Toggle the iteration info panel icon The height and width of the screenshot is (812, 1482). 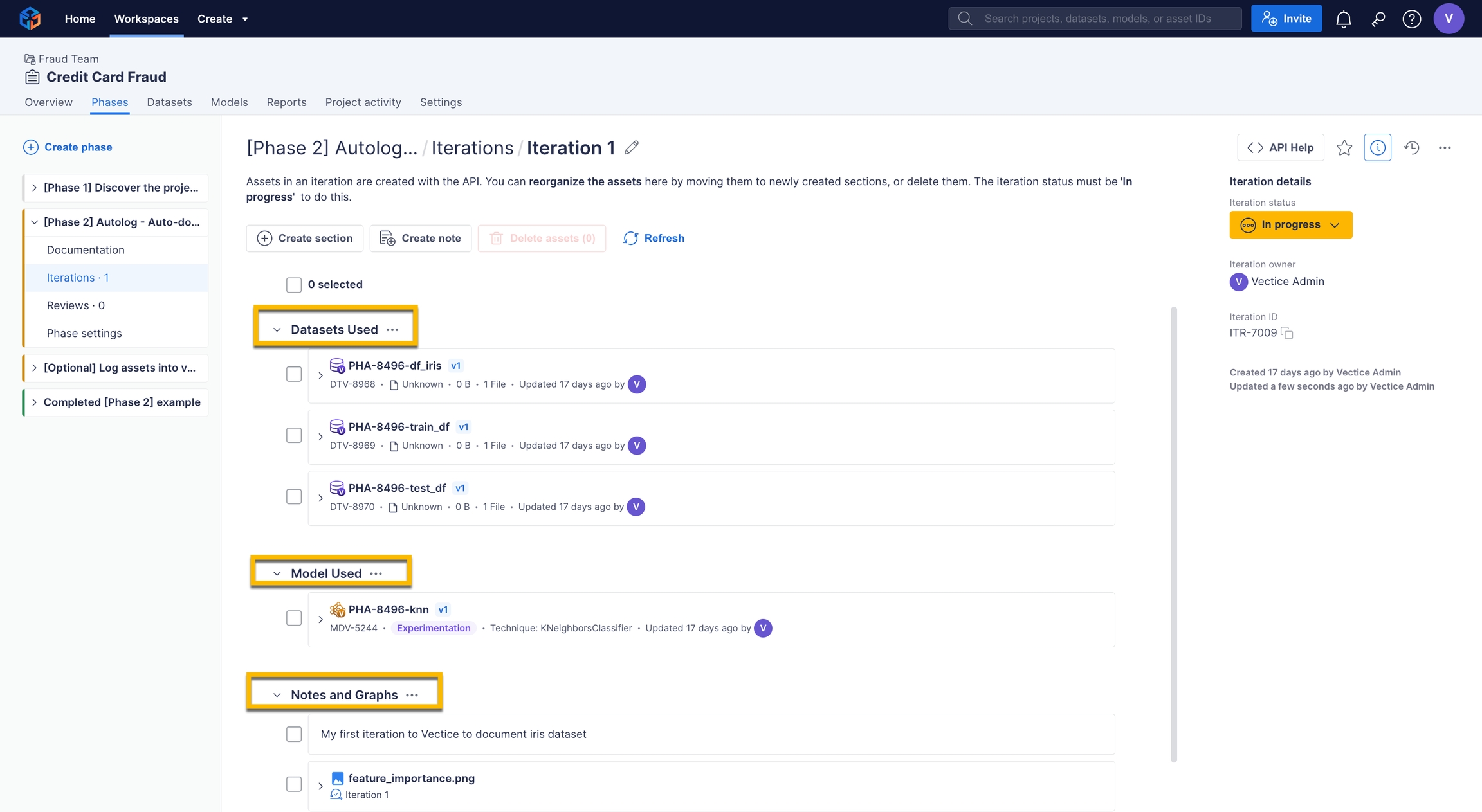coord(1377,148)
